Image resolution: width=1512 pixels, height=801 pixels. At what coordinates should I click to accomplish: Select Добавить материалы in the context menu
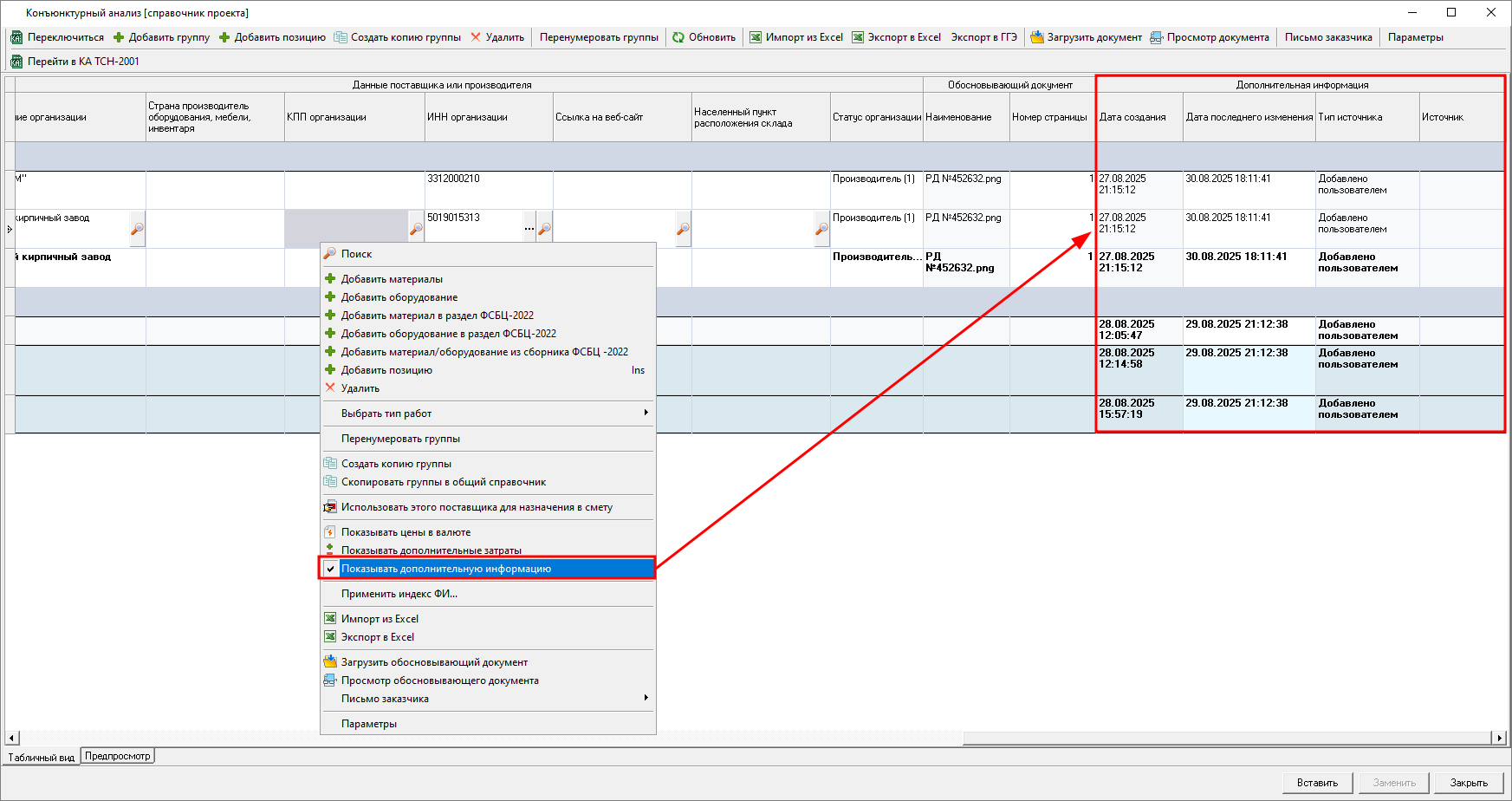pos(488,279)
